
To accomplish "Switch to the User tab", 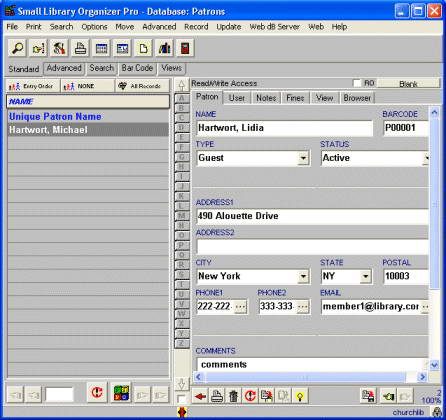I will (x=237, y=98).
